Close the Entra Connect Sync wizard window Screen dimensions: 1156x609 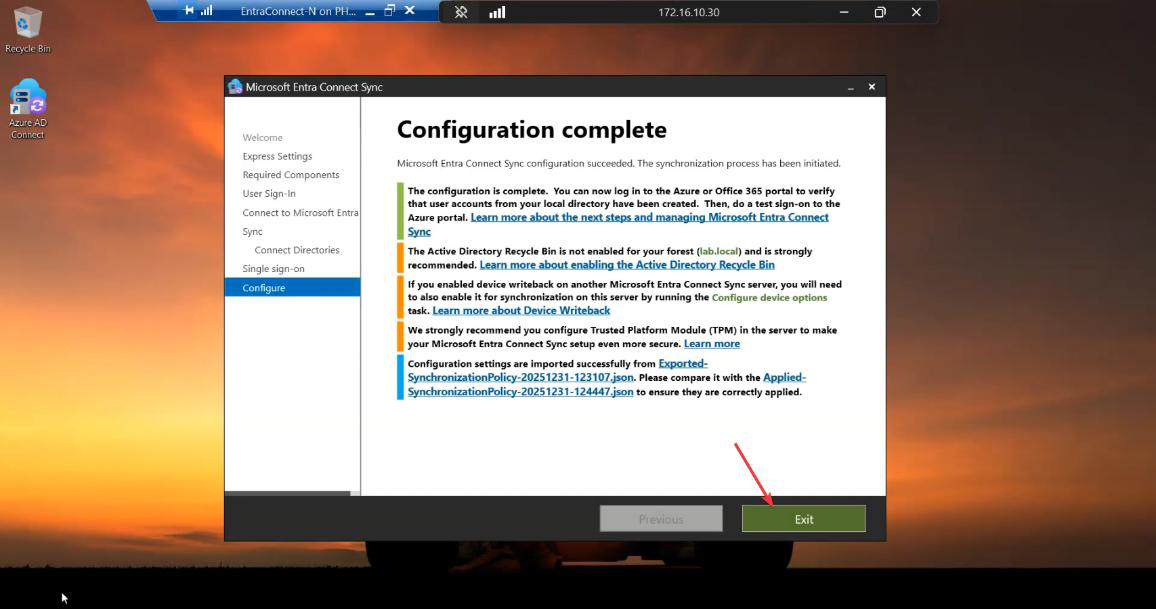(x=872, y=86)
